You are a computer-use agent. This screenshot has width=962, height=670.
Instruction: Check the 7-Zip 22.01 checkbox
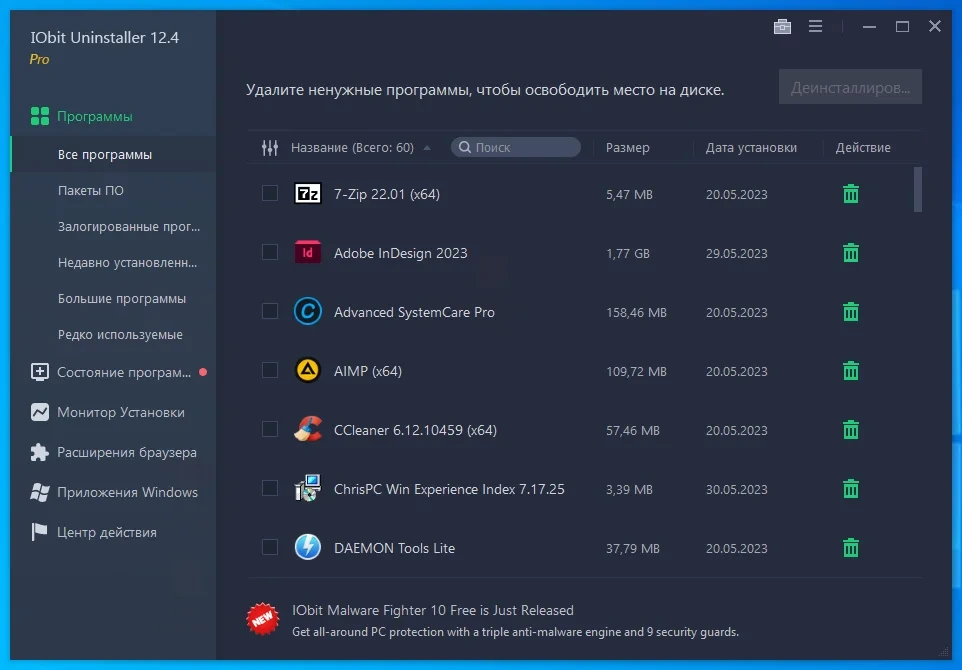[x=270, y=193]
